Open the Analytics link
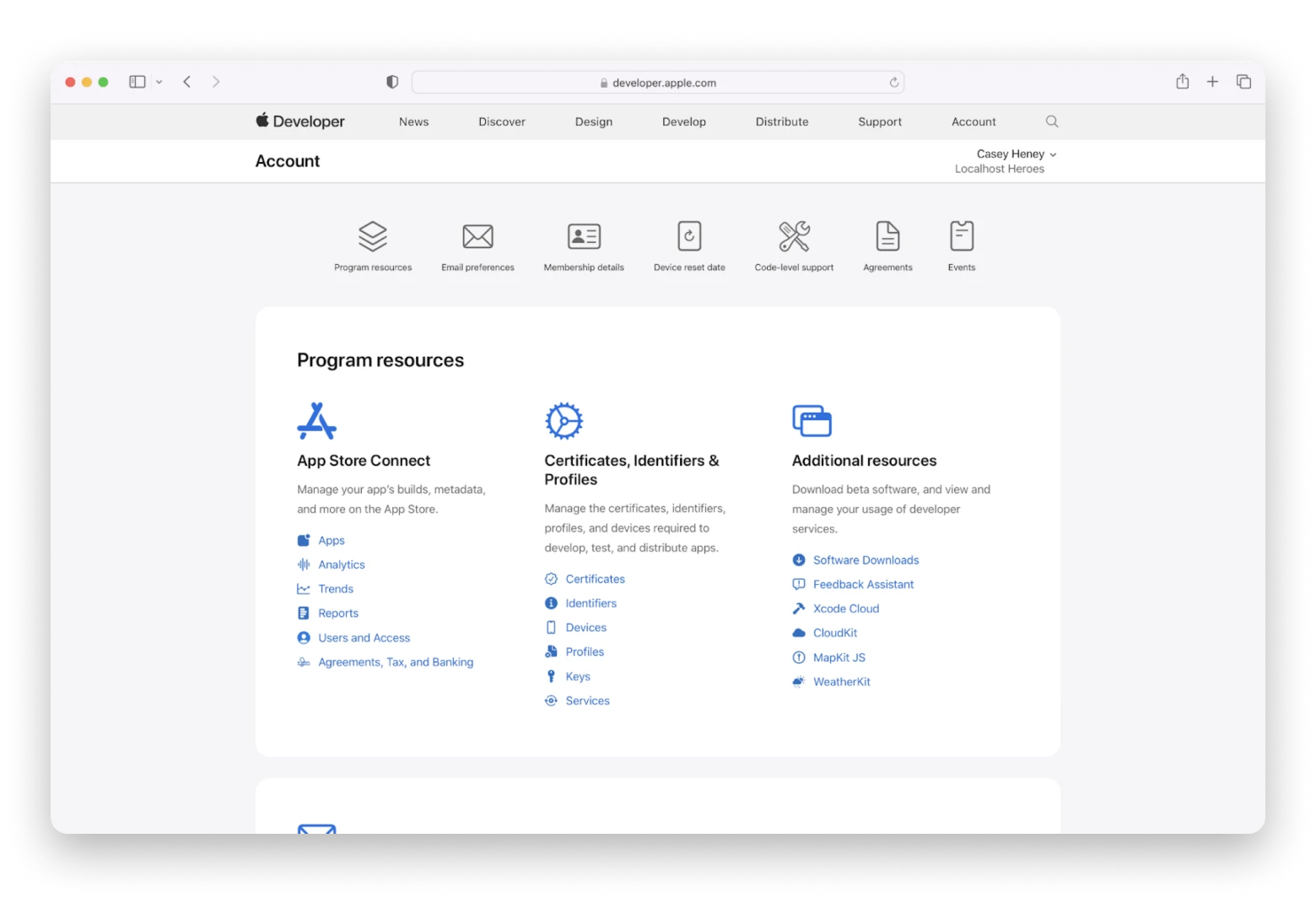The height and width of the screenshot is (903, 1316). (342, 565)
